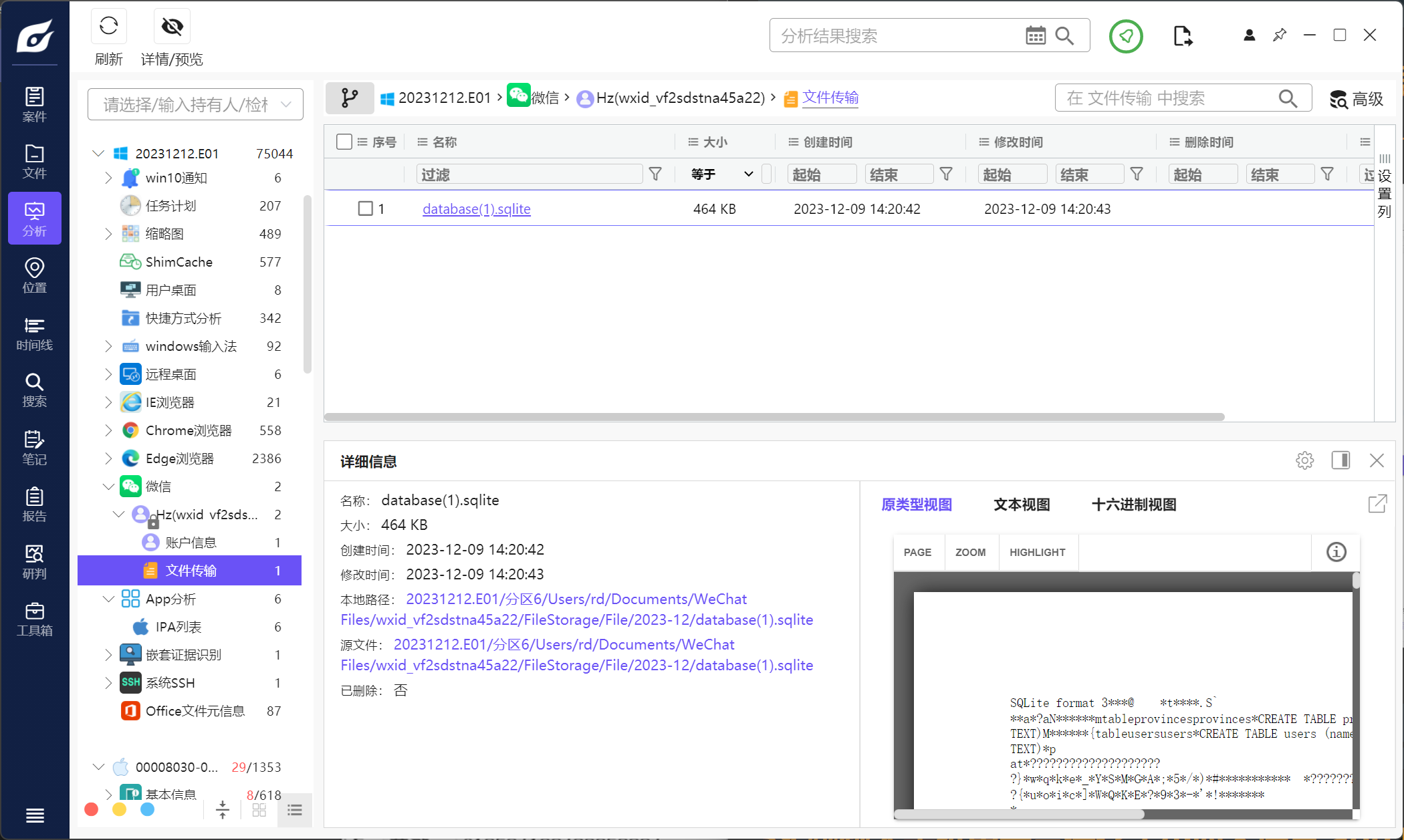The image size is (1404, 840).
Task: Check the select-all header checkbox
Action: tap(344, 142)
